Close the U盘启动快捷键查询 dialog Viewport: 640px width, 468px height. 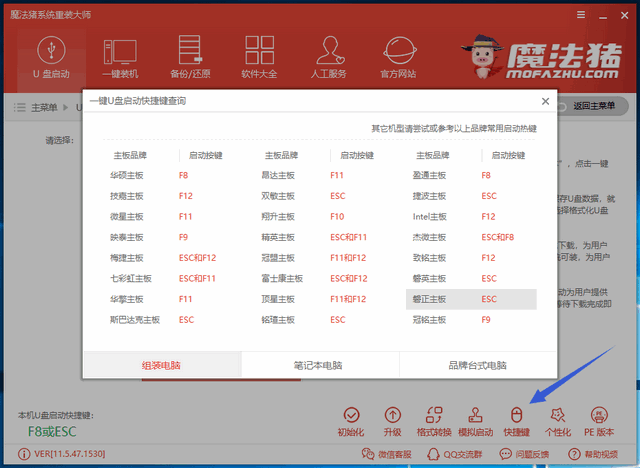[x=545, y=101]
